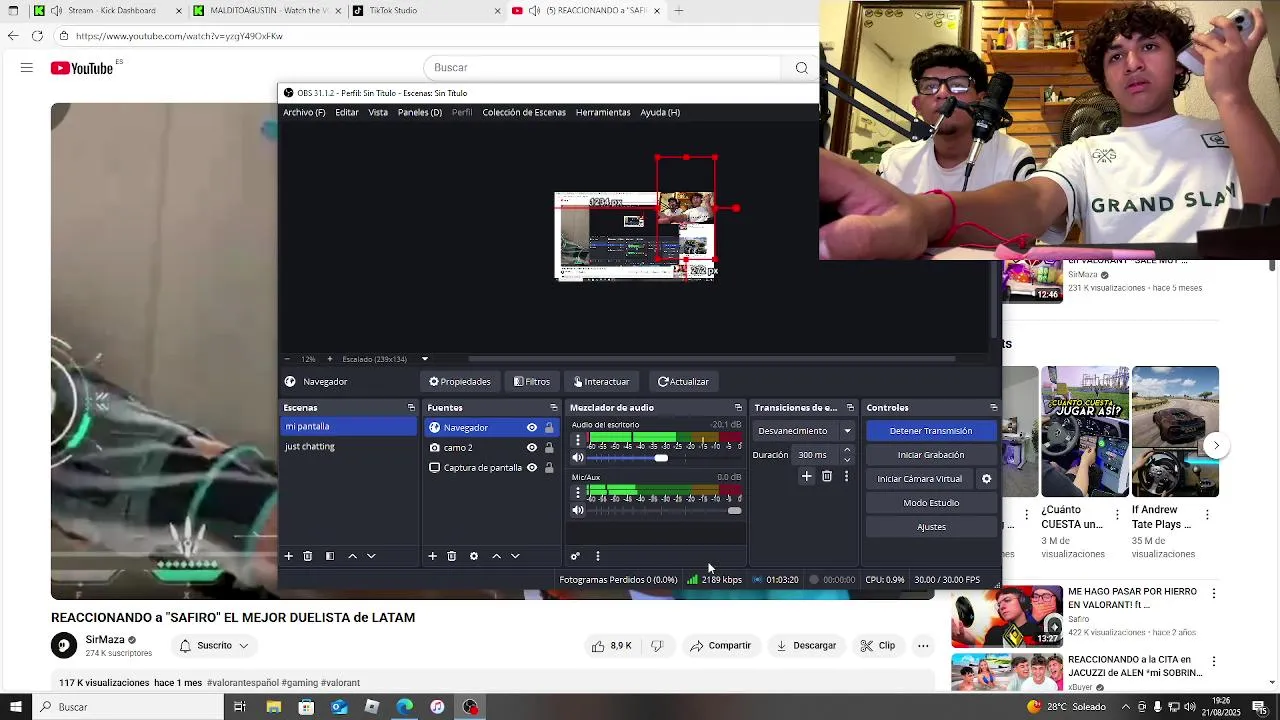Open the Vista menu in OBS
Viewport: 1280px width, 720px height.
pyautogui.click(x=378, y=113)
